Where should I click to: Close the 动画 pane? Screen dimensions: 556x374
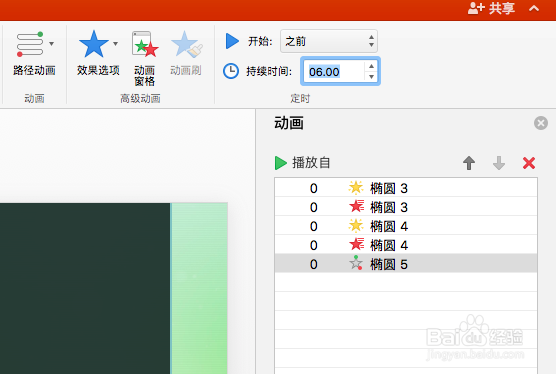[x=541, y=123]
